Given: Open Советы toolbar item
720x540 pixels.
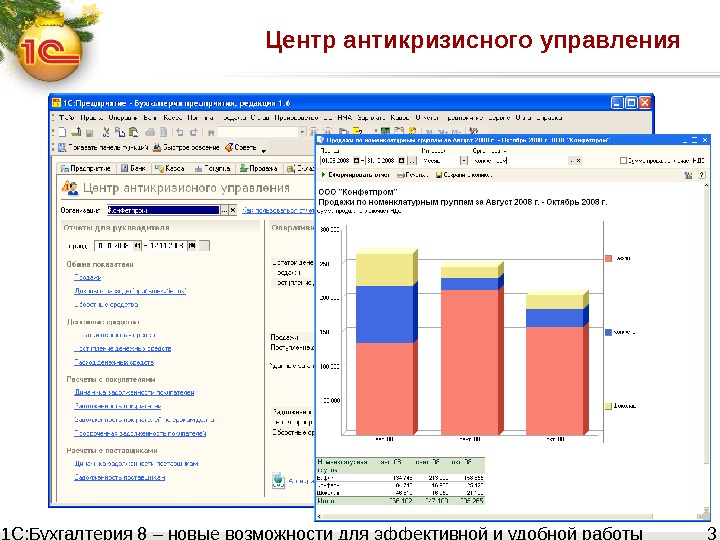Looking at the screenshot, I should point(241,147).
